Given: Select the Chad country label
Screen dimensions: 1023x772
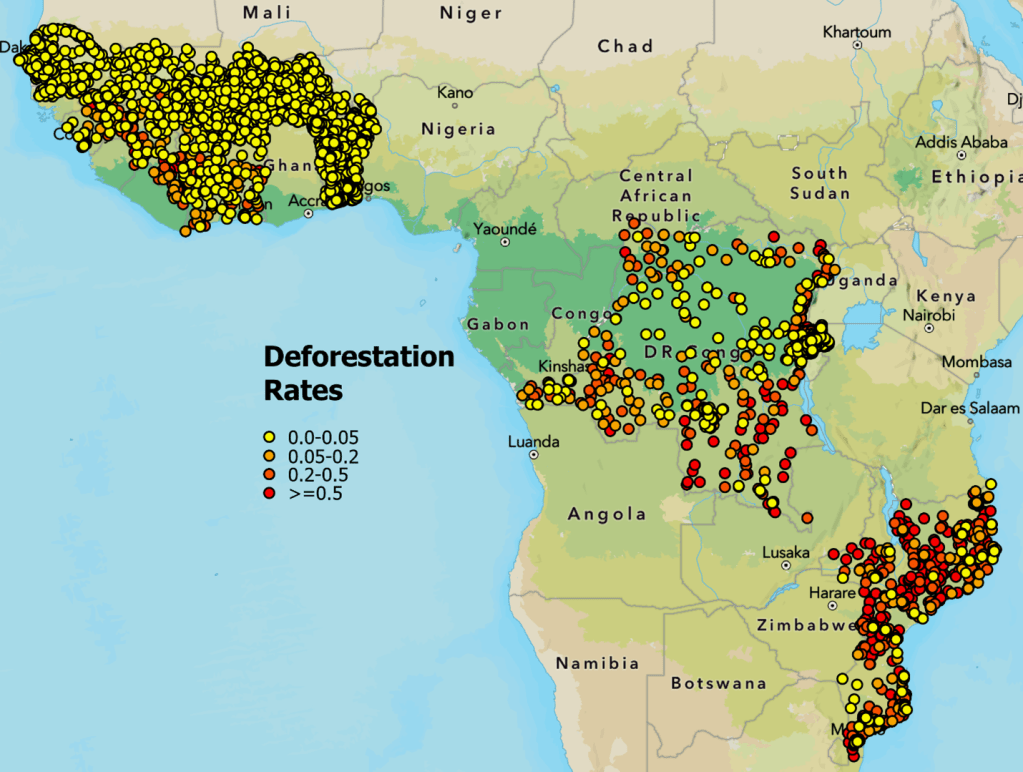Looking at the screenshot, I should (625, 46).
